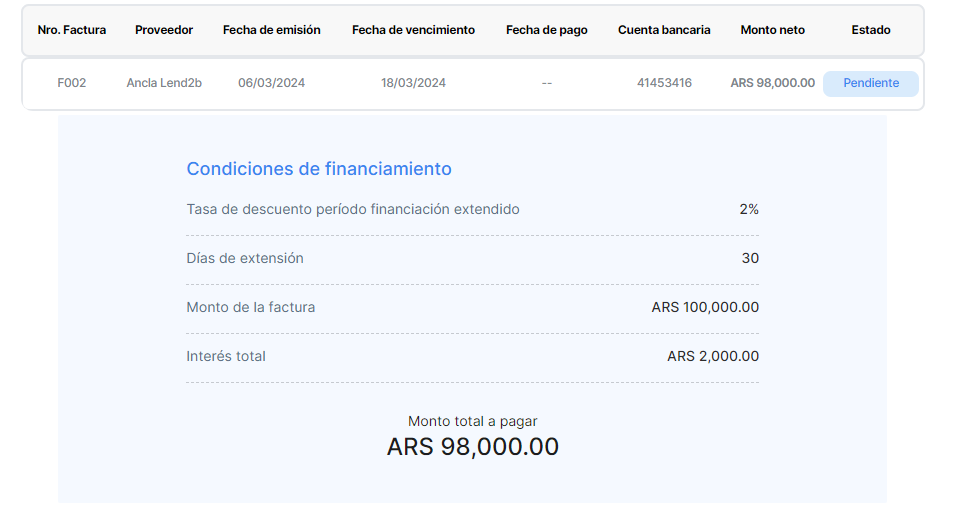Viewport: 957px width, 507px height.
Task: Click the Estado column header
Action: coord(871,30)
